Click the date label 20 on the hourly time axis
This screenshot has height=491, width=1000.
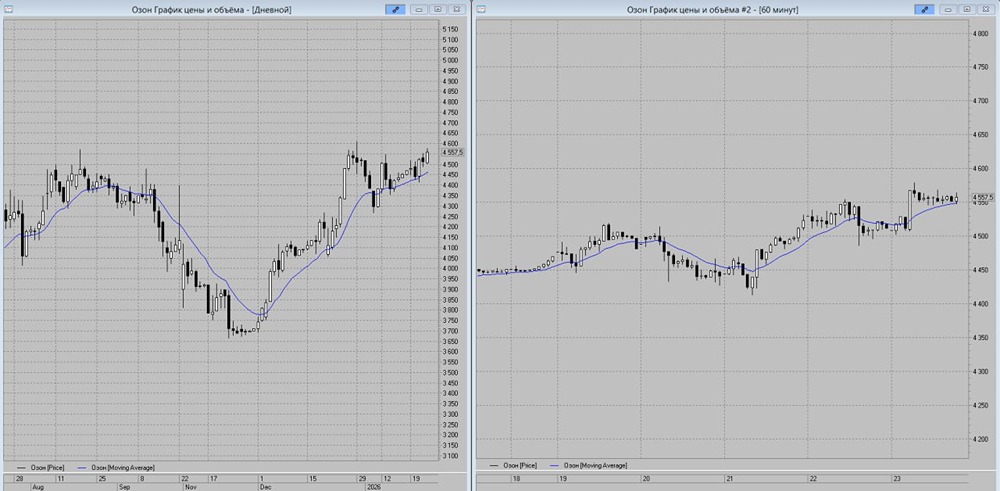[645, 478]
